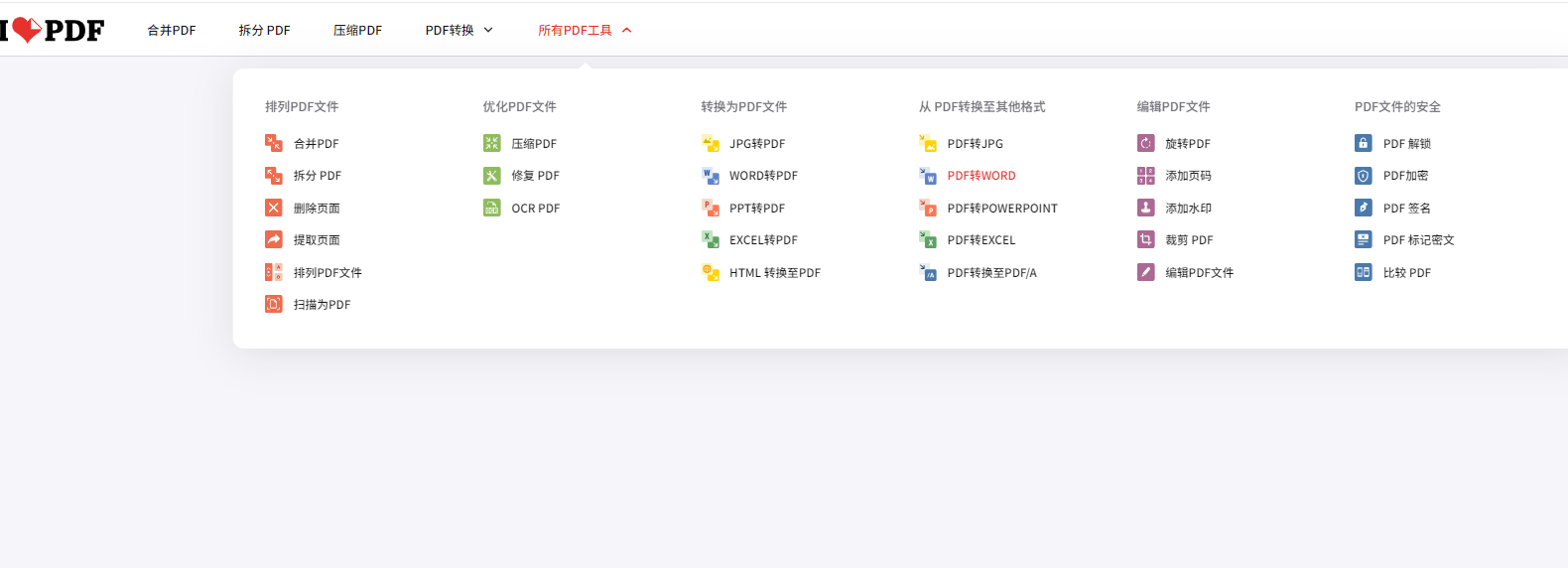Select the 压缩PDF green compress icon

point(491,143)
